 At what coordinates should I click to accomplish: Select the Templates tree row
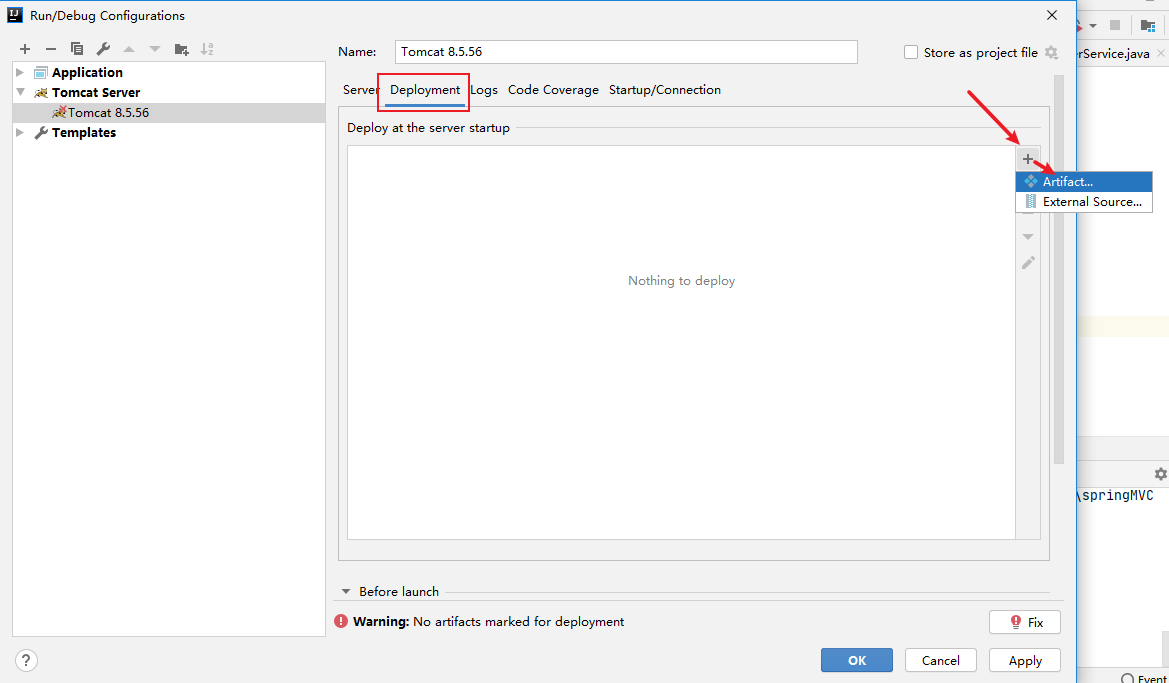coord(169,133)
